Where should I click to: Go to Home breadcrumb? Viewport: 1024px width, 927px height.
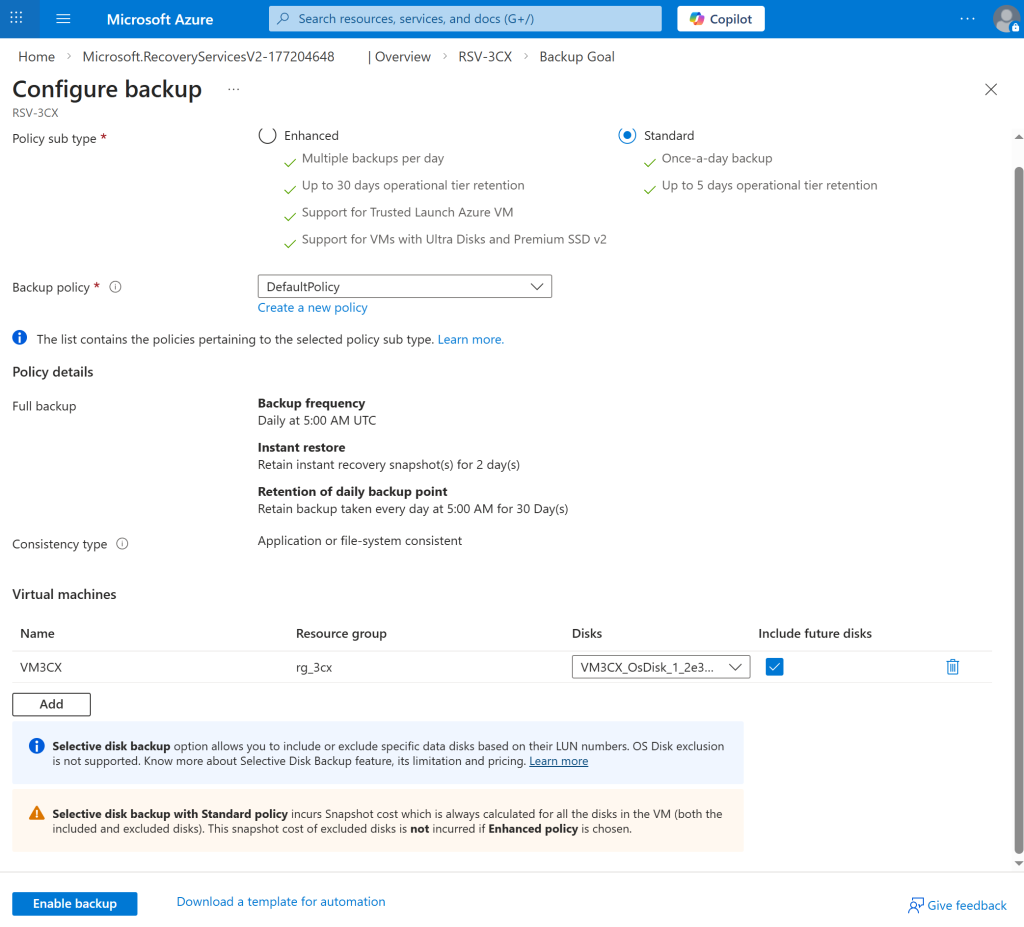click(37, 57)
